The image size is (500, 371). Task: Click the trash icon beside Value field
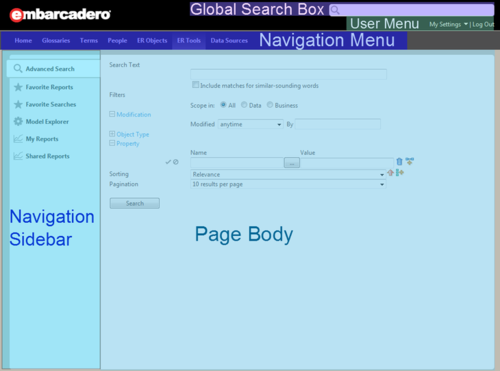[x=399, y=162]
